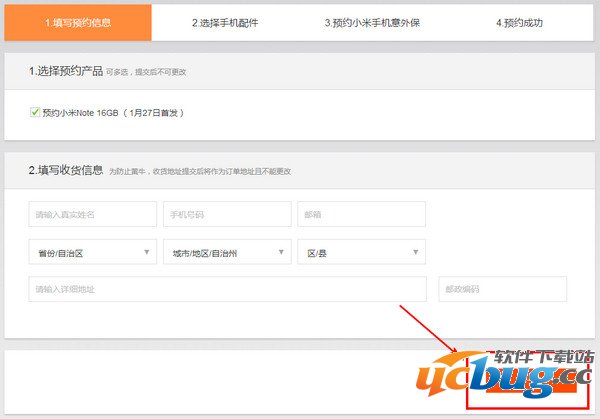Toggle the 预约小米Note 16GB checkbox
This screenshot has width=600, height=419.
(35, 113)
